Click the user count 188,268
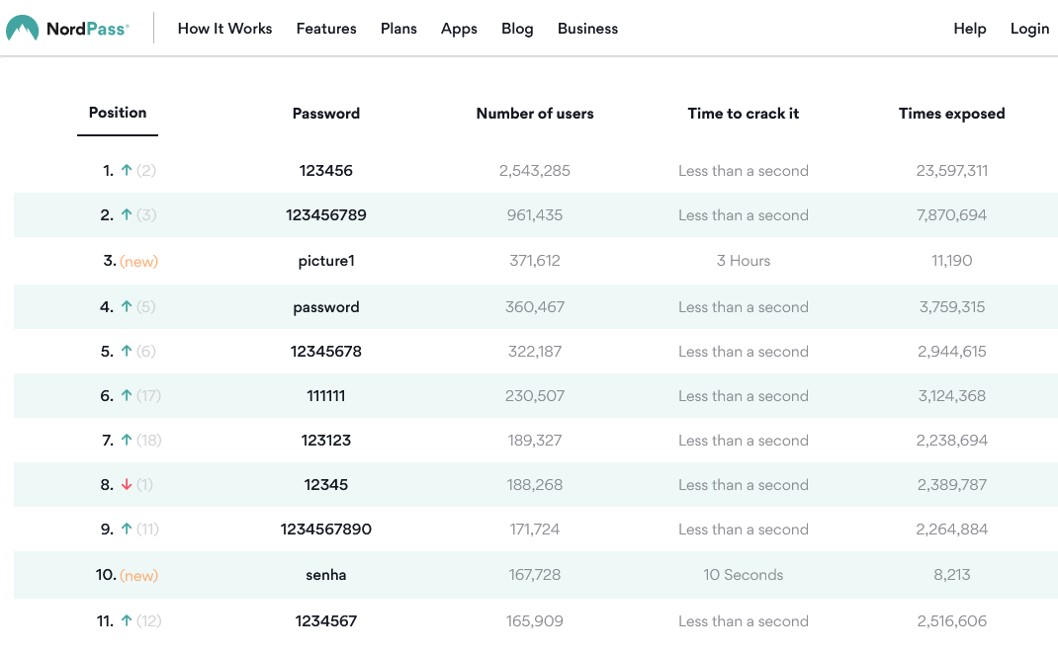Screen dimensions: 1058x663 point(534,486)
